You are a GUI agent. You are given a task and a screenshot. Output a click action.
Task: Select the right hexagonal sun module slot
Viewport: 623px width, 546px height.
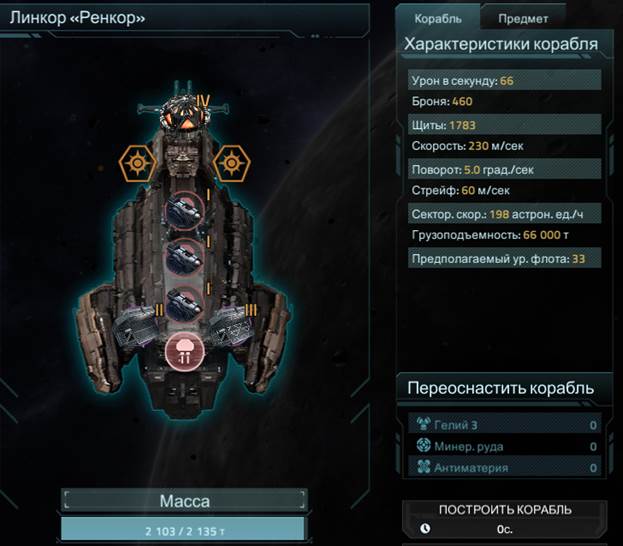click(x=232, y=163)
